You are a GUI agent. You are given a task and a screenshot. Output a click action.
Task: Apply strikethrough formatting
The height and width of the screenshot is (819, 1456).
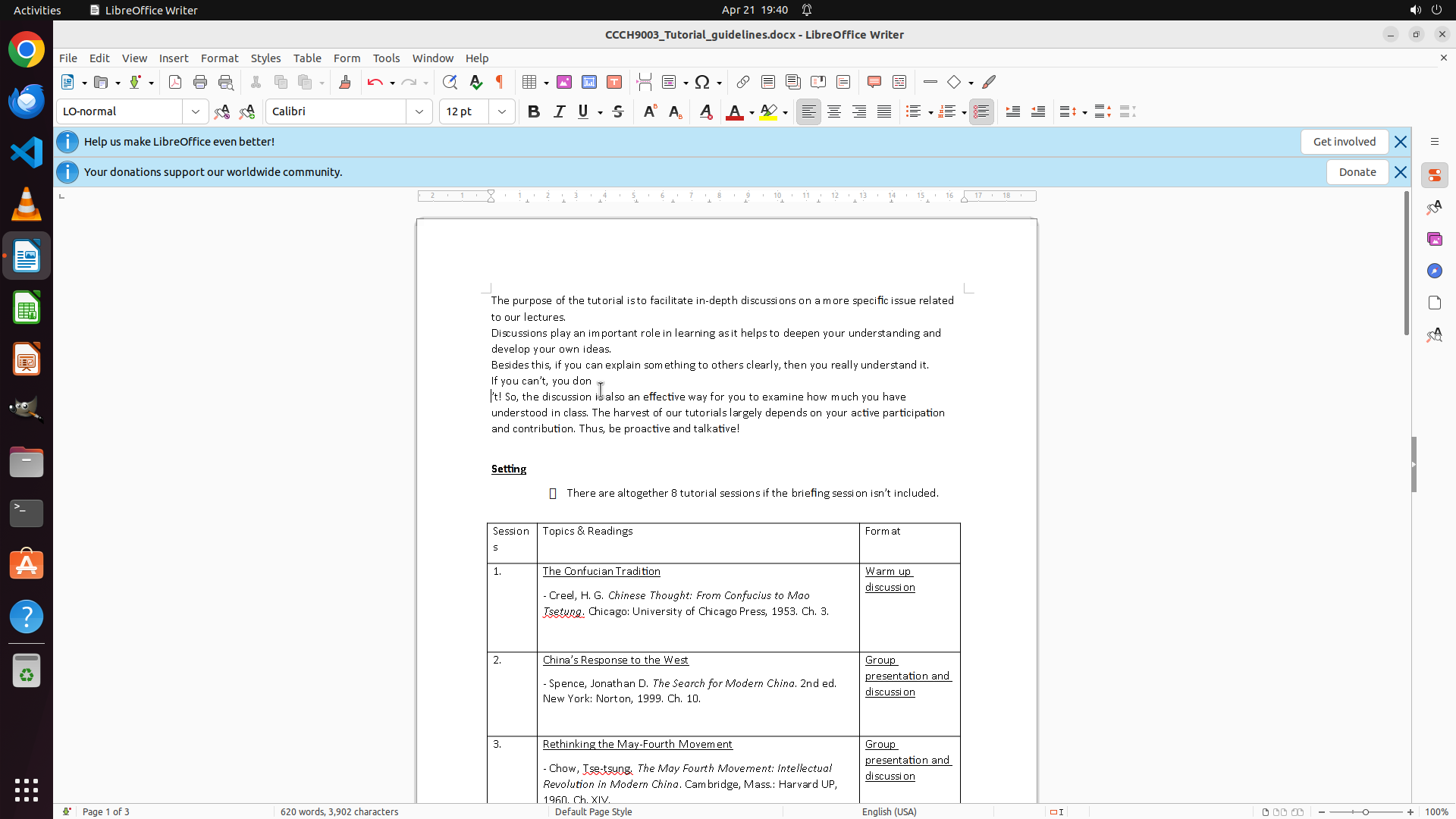tap(618, 111)
